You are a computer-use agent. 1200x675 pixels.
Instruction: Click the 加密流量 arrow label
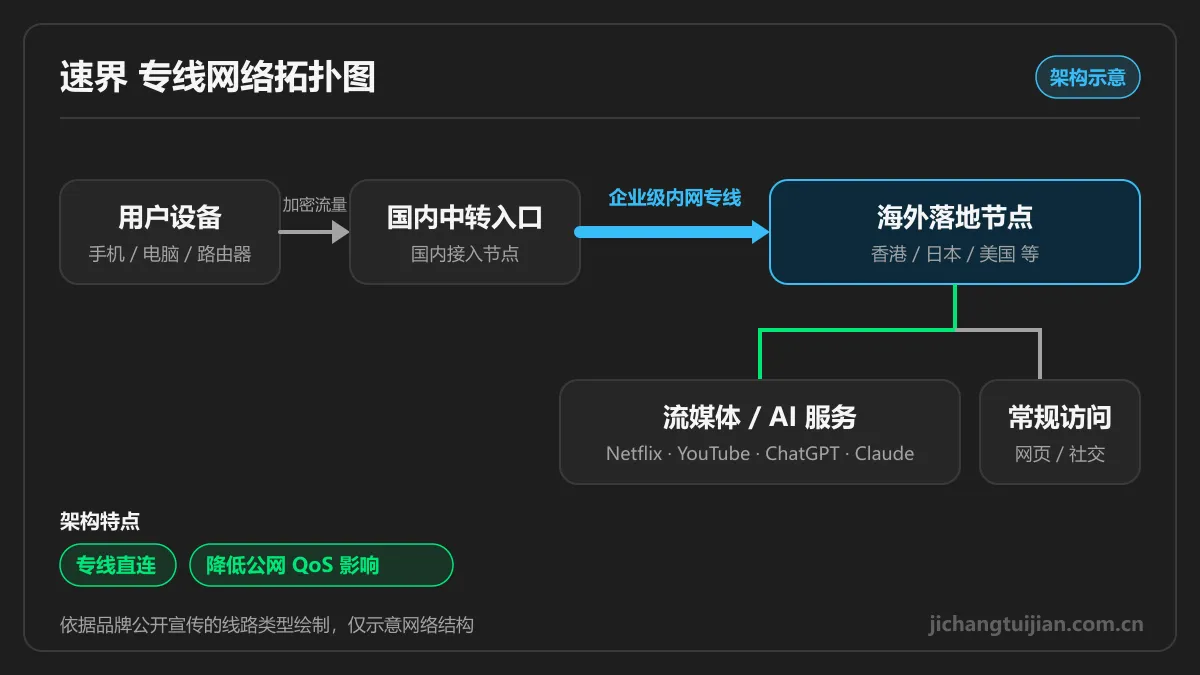point(314,205)
